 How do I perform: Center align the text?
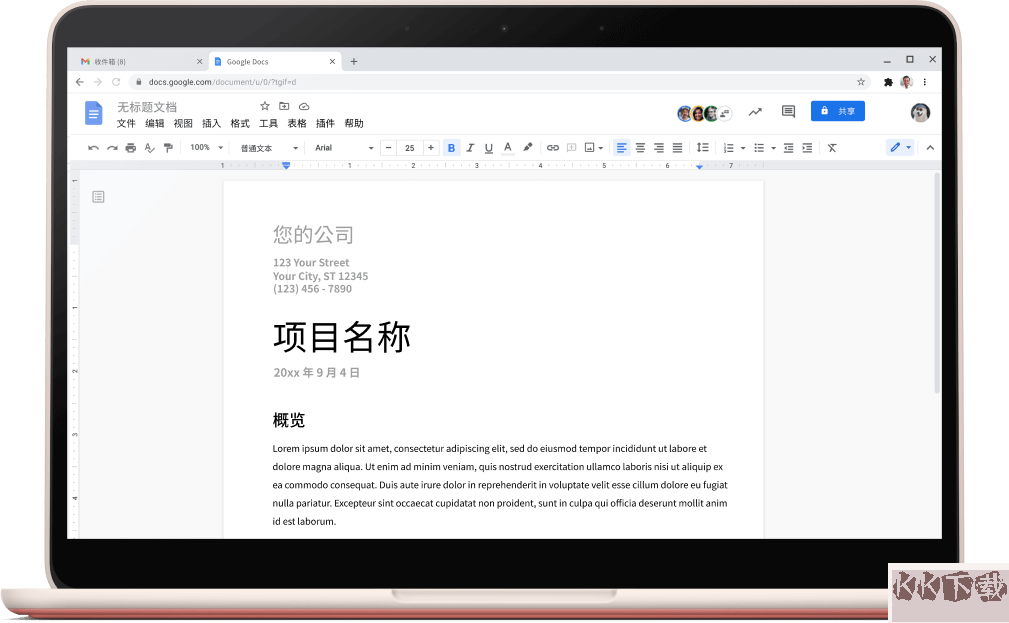(x=640, y=148)
